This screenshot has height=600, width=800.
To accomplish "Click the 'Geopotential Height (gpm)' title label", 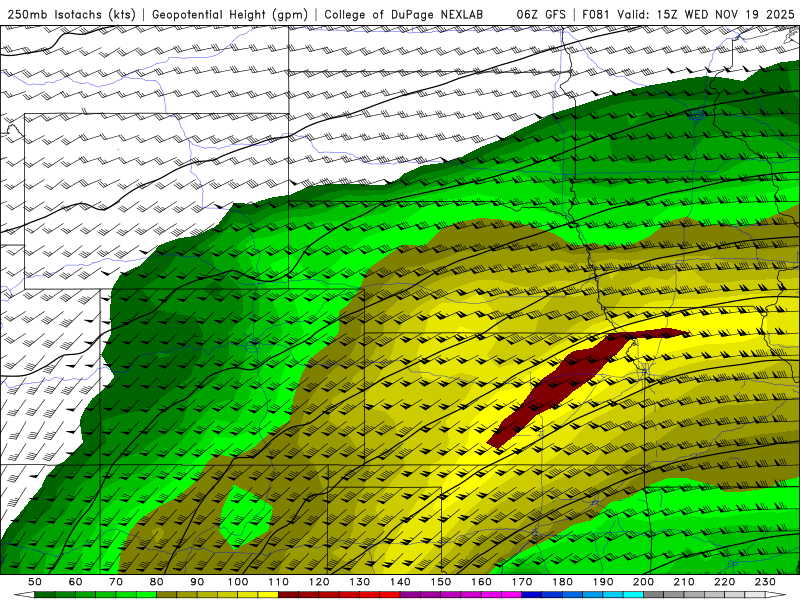I will [230, 14].
